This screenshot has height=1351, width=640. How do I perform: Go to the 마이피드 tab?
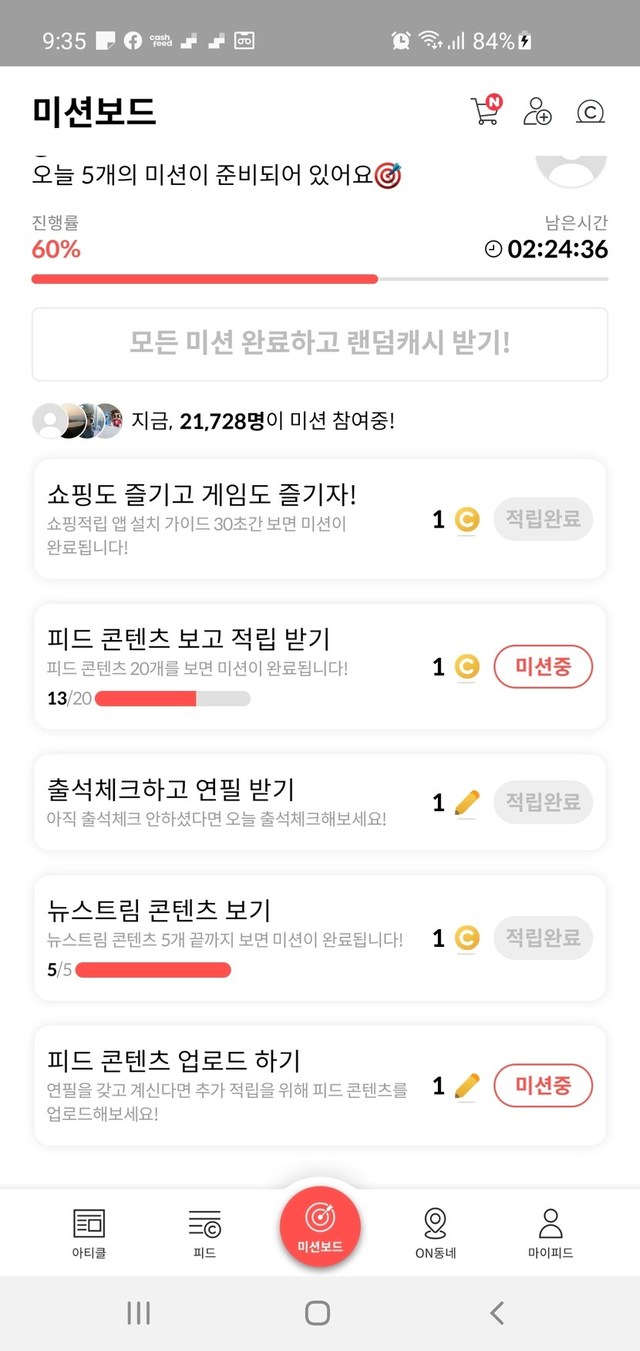coord(551,1232)
